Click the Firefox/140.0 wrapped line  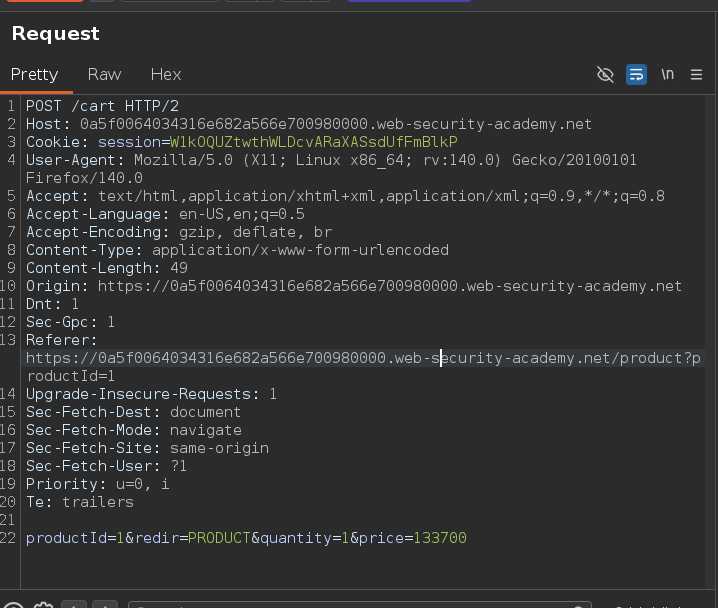click(x=84, y=178)
